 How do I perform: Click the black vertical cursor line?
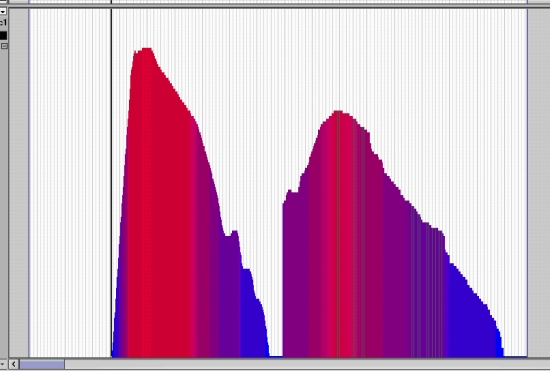(112, 182)
